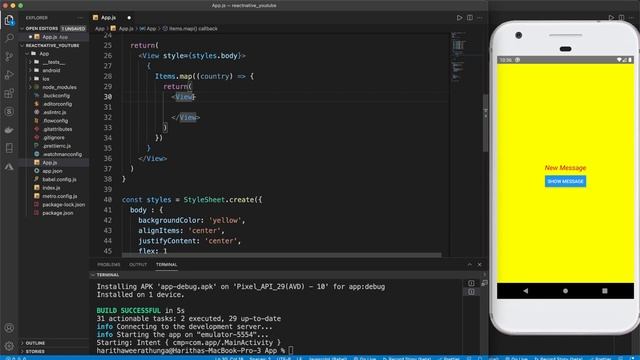Open .prettierrc.js file in explorer
The width and height of the screenshot is (640, 360).
coord(56,146)
